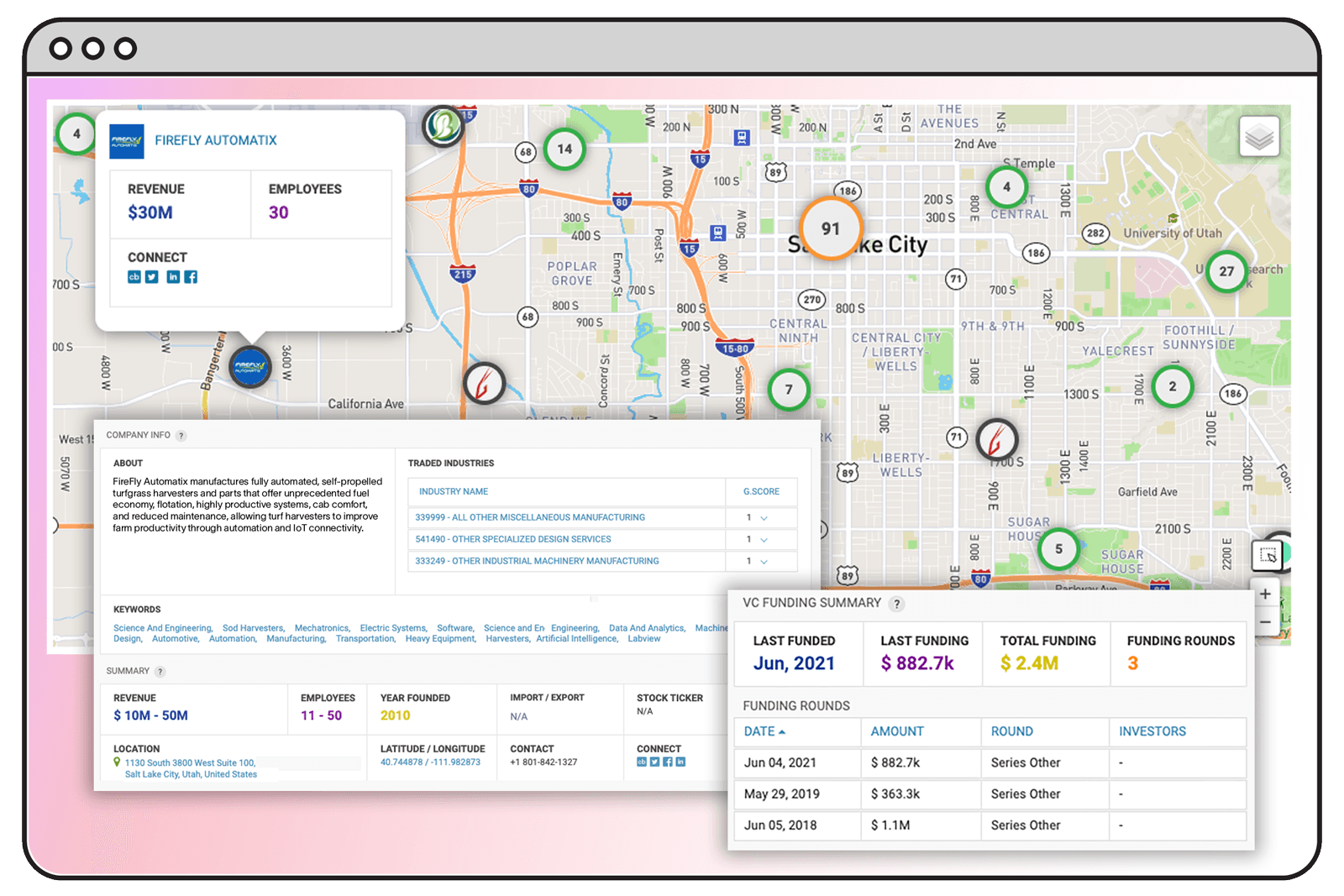Open 339999 All Other Miscellaneous Manufacturing link

pos(530,517)
